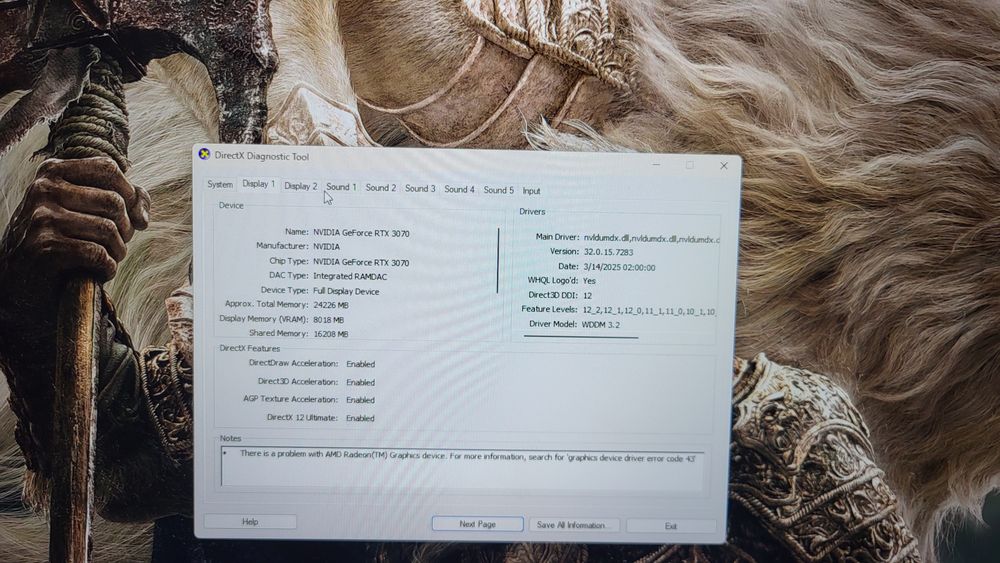Click the total memory value 24226 MB
The image size is (1000, 563).
[x=330, y=305]
